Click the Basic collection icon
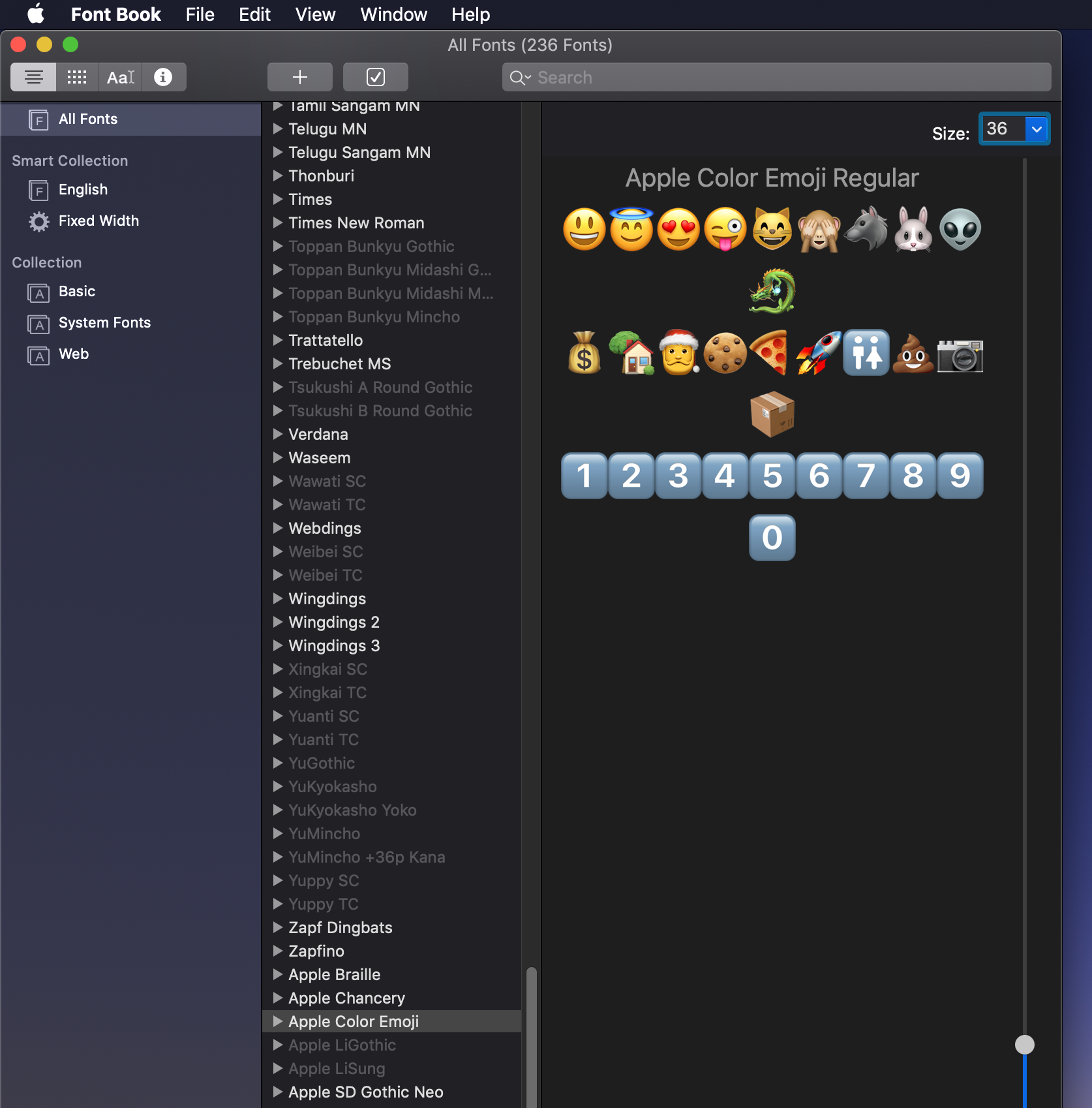This screenshot has width=1092, height=1108. point(38,292)
